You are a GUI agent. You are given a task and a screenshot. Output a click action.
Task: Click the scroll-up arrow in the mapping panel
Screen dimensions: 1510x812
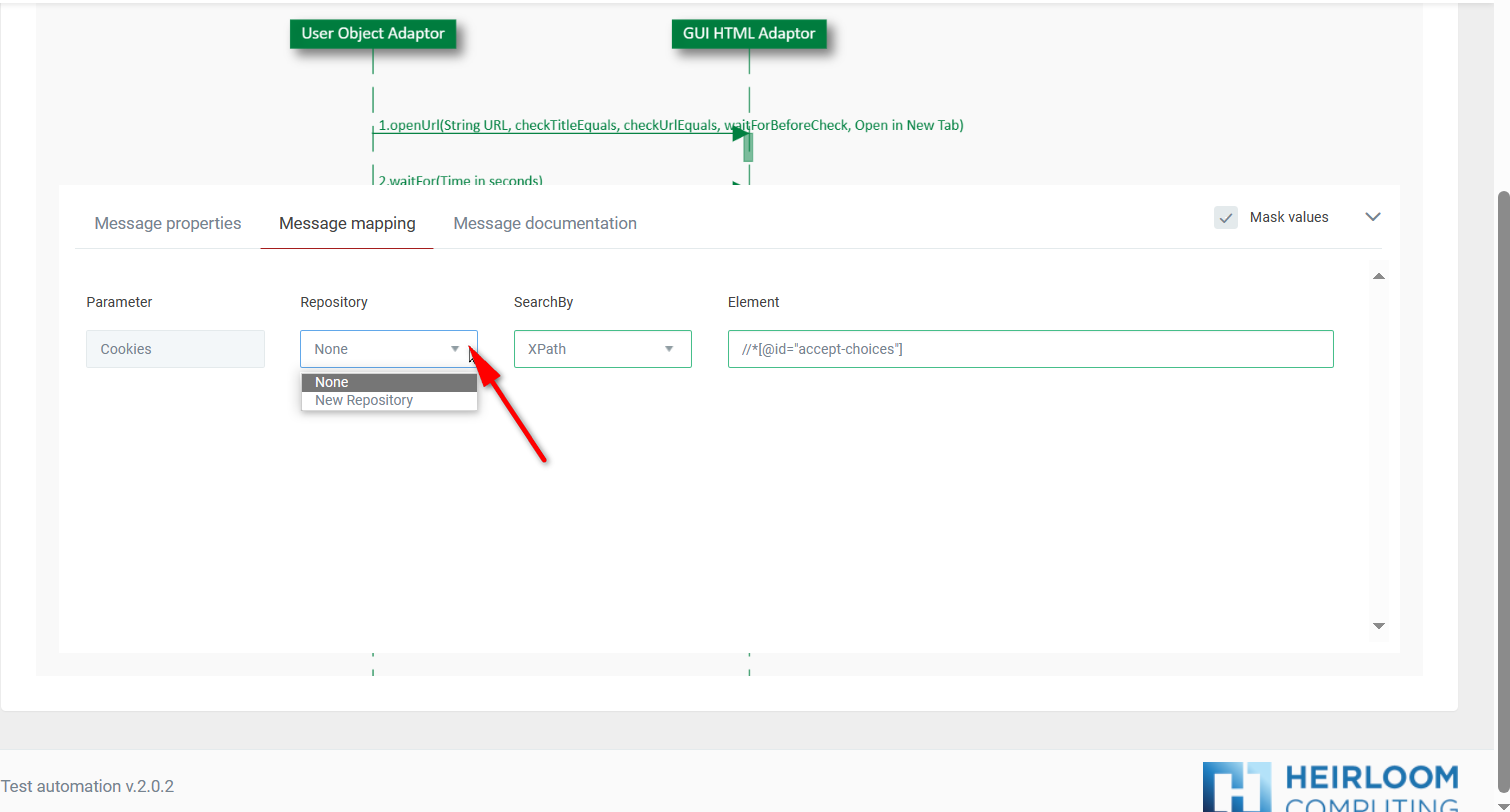coord(1379,276)
